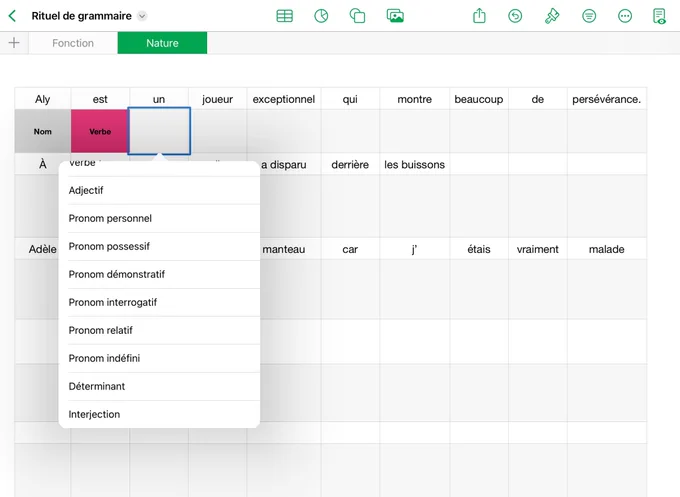Click the étais cell
The image size is (680, 497).
[x=479, y=249]
